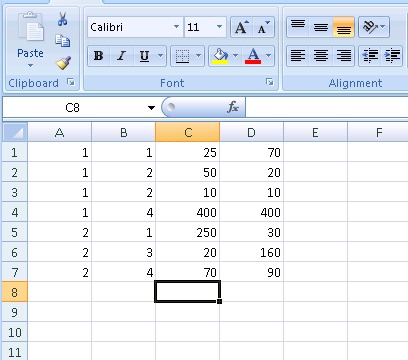The height and width of the screenshot is (360, 408).
Task: Click cell C1 containing 25
Action: (x=188, y=152)
